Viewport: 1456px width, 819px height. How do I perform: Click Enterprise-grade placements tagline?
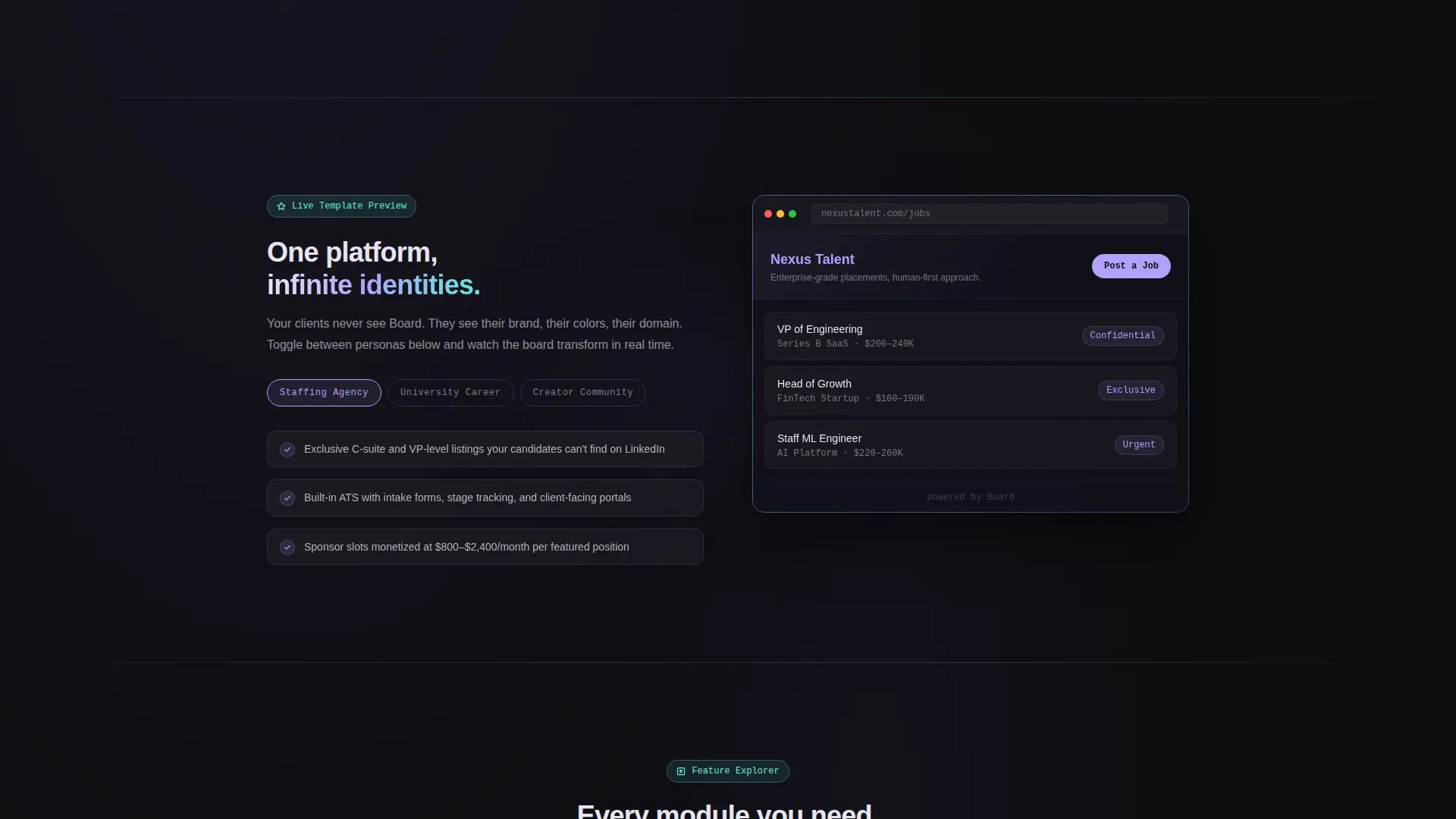point(875,278)
